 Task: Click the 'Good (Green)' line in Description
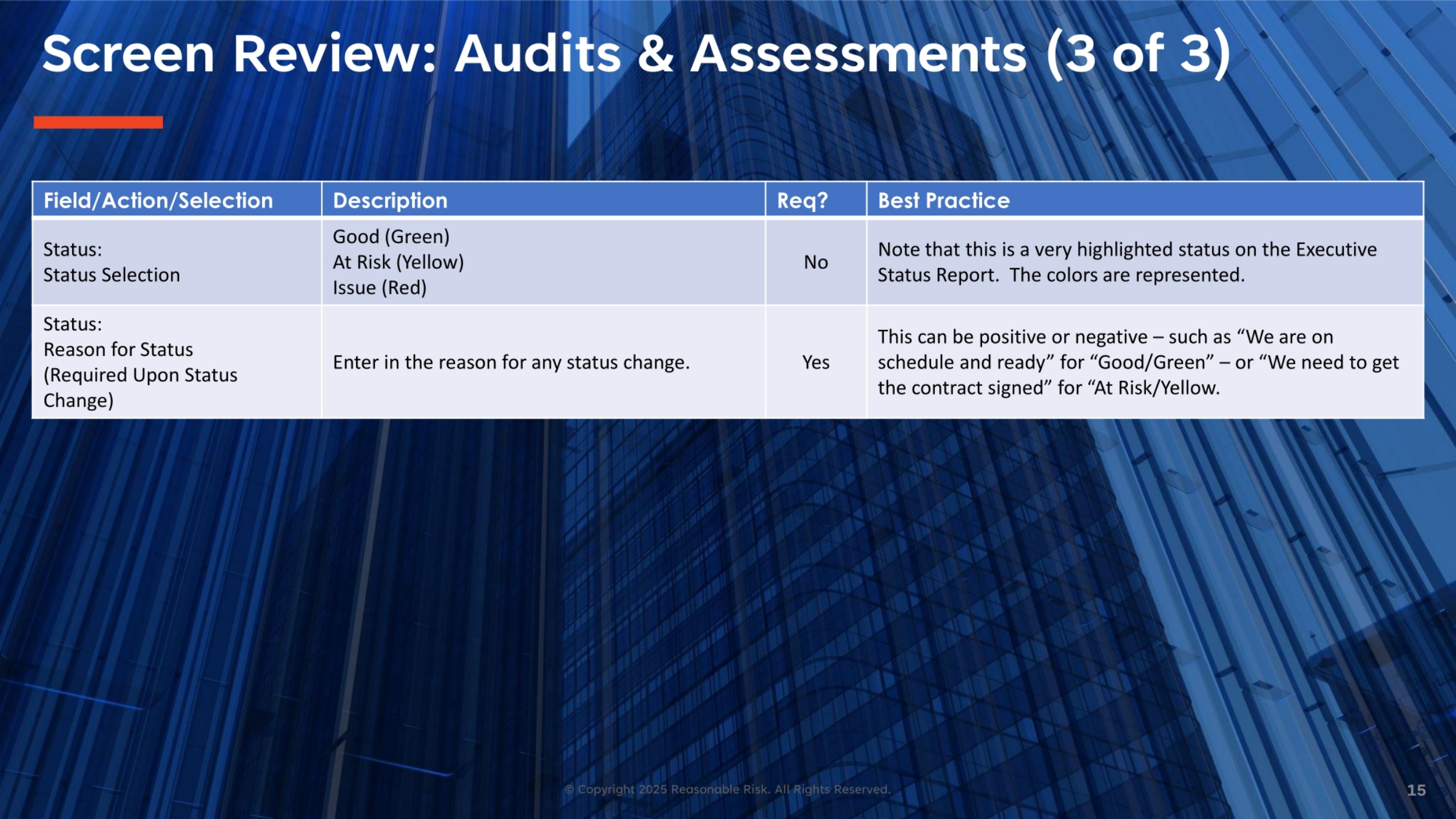391,237
